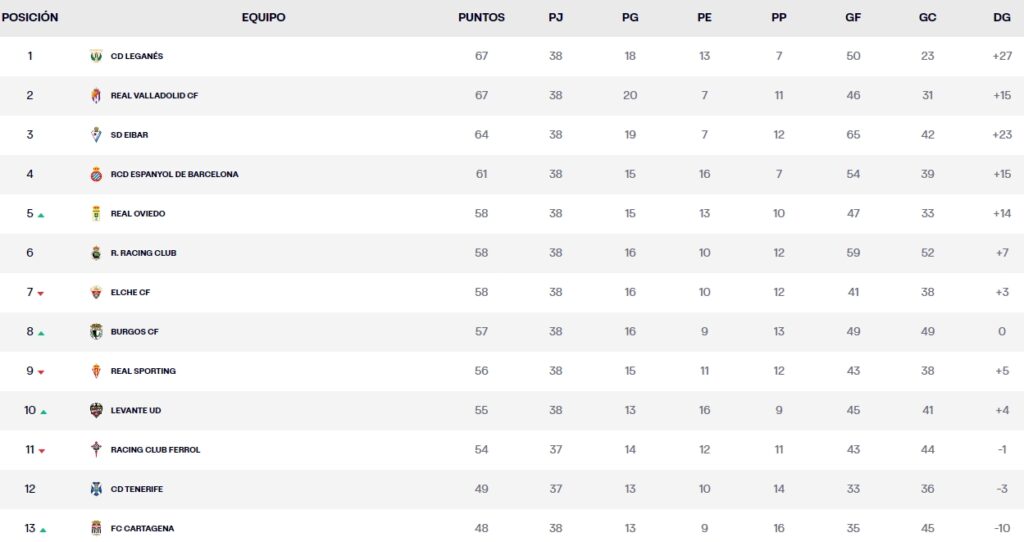Open the Elche CF team name
Screen dimensions: 1024x542
[130, 292]
